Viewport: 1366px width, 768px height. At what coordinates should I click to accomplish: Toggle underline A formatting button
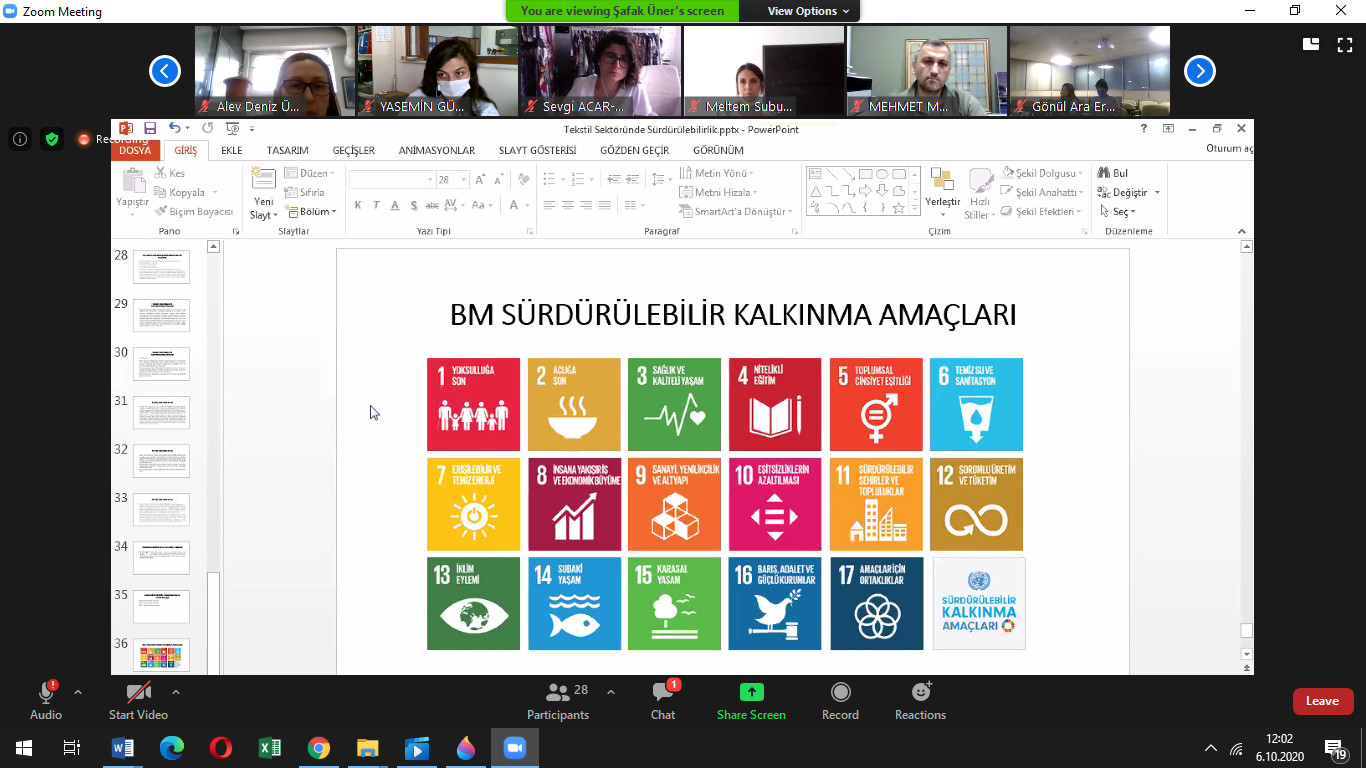tap(396, 205)
